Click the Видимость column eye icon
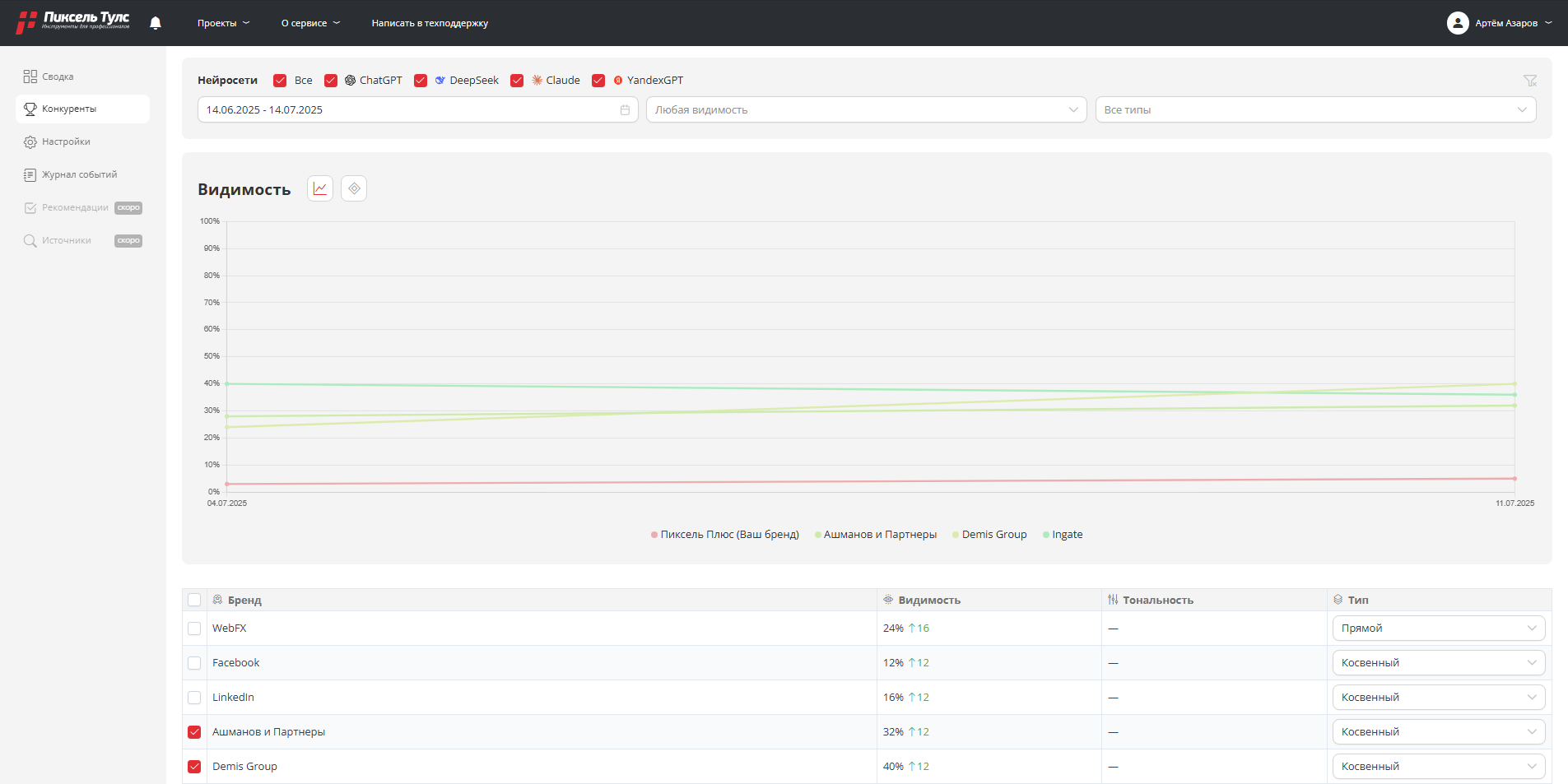The width and height of the screenshot is (1568, 784). pos(888,600)
